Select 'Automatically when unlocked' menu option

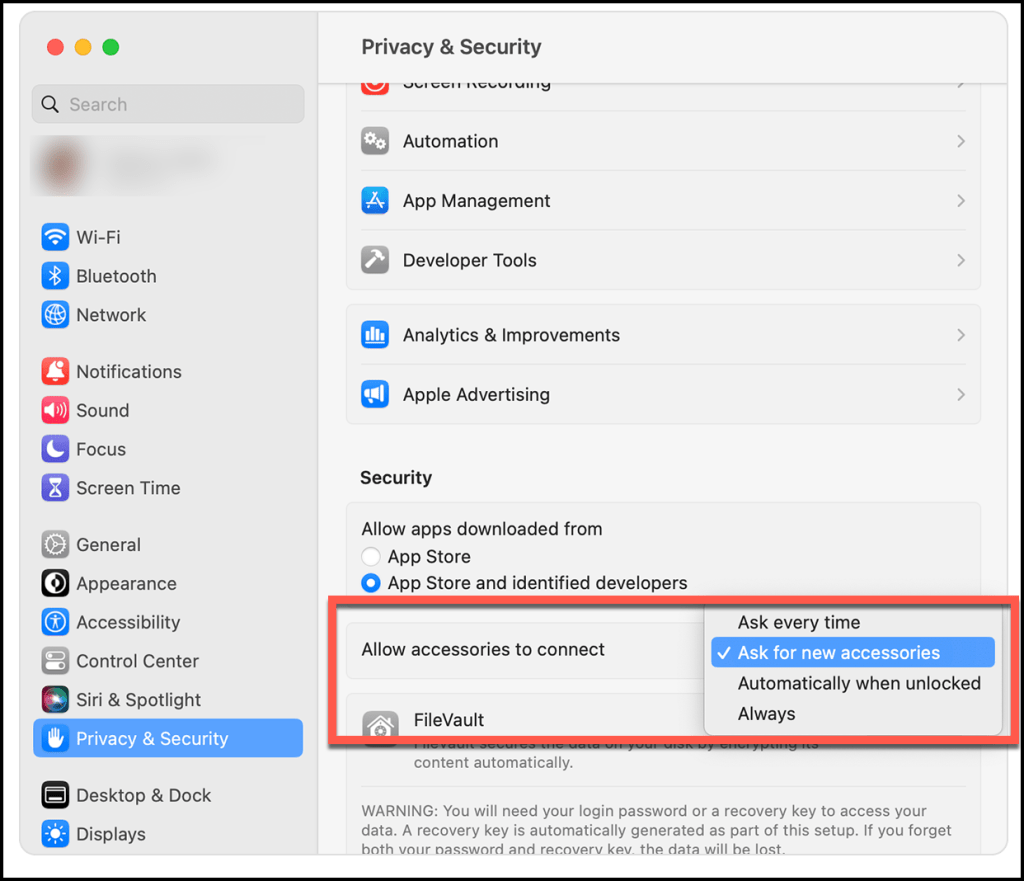(x=858, y=684)
